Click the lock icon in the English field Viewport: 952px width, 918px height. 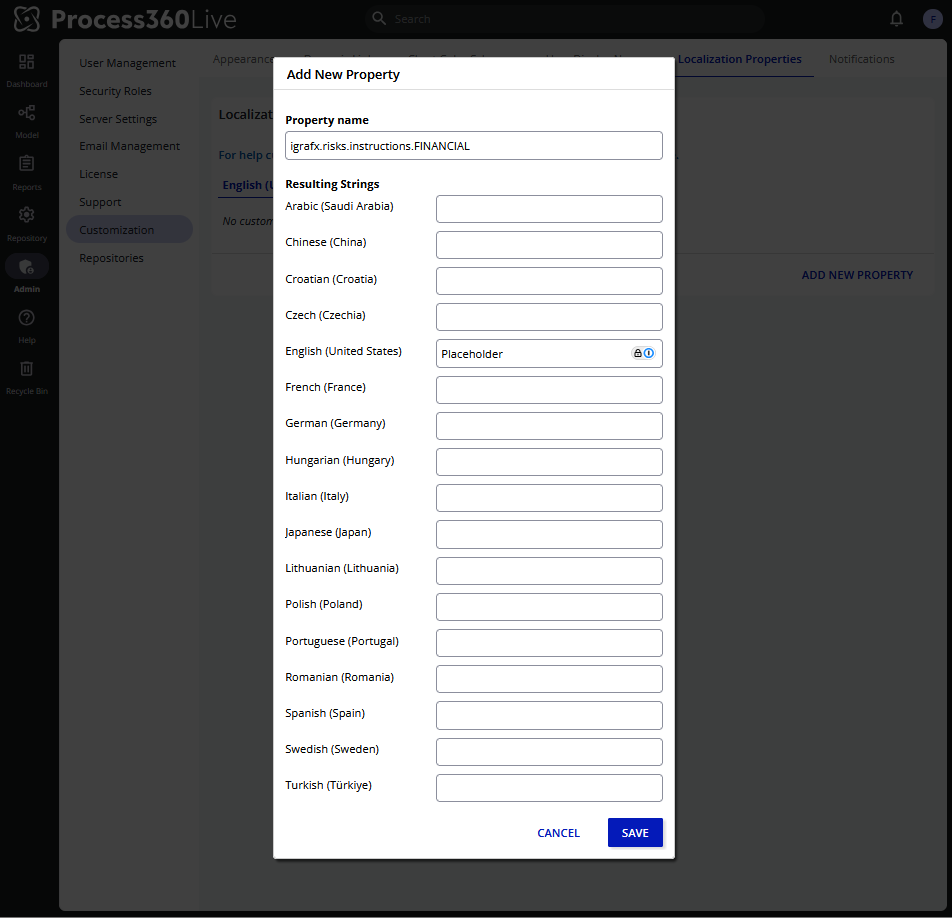637,353
